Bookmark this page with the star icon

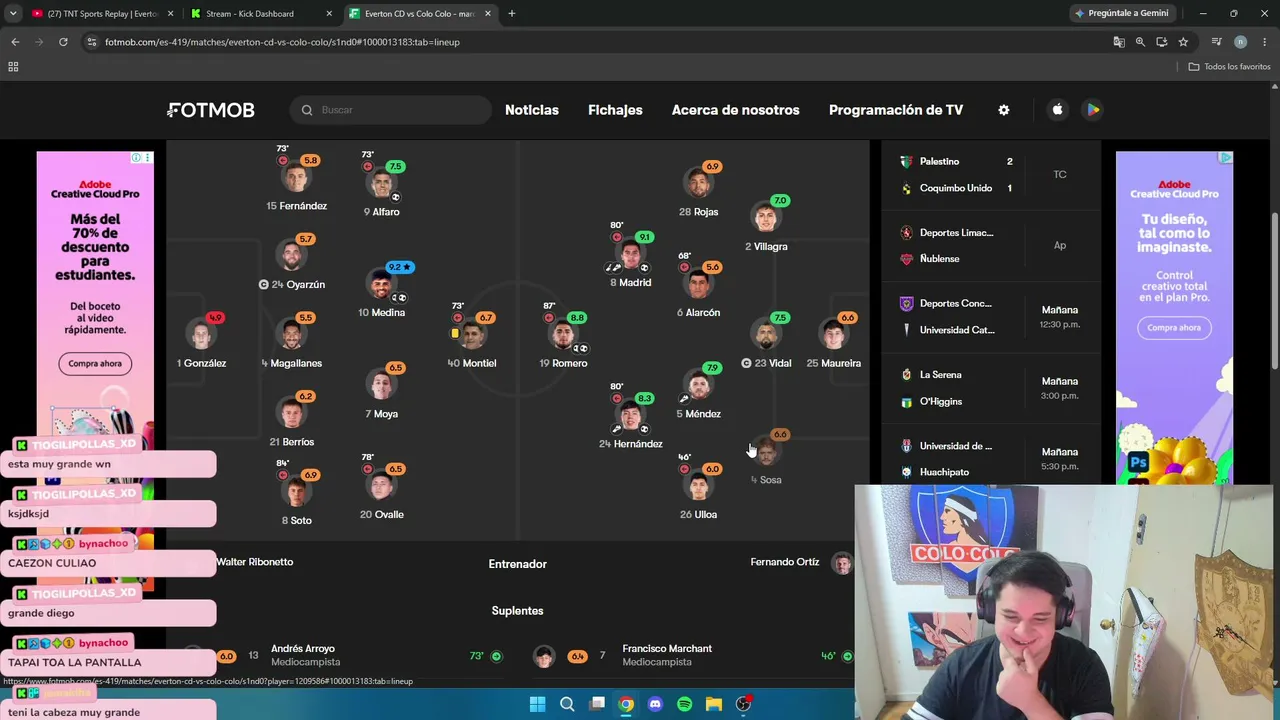(x=1183, y=42)
